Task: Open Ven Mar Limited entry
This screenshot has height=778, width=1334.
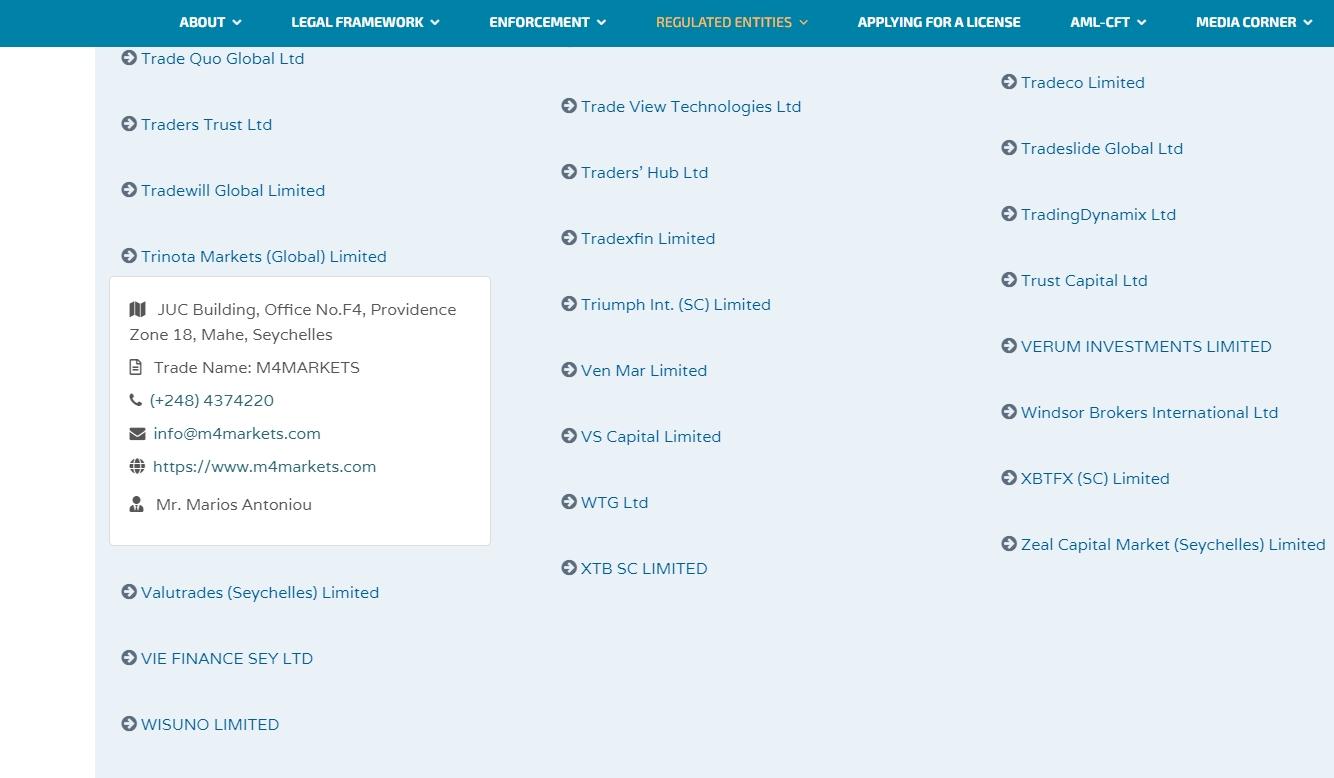Action: (x=644, y=370)
